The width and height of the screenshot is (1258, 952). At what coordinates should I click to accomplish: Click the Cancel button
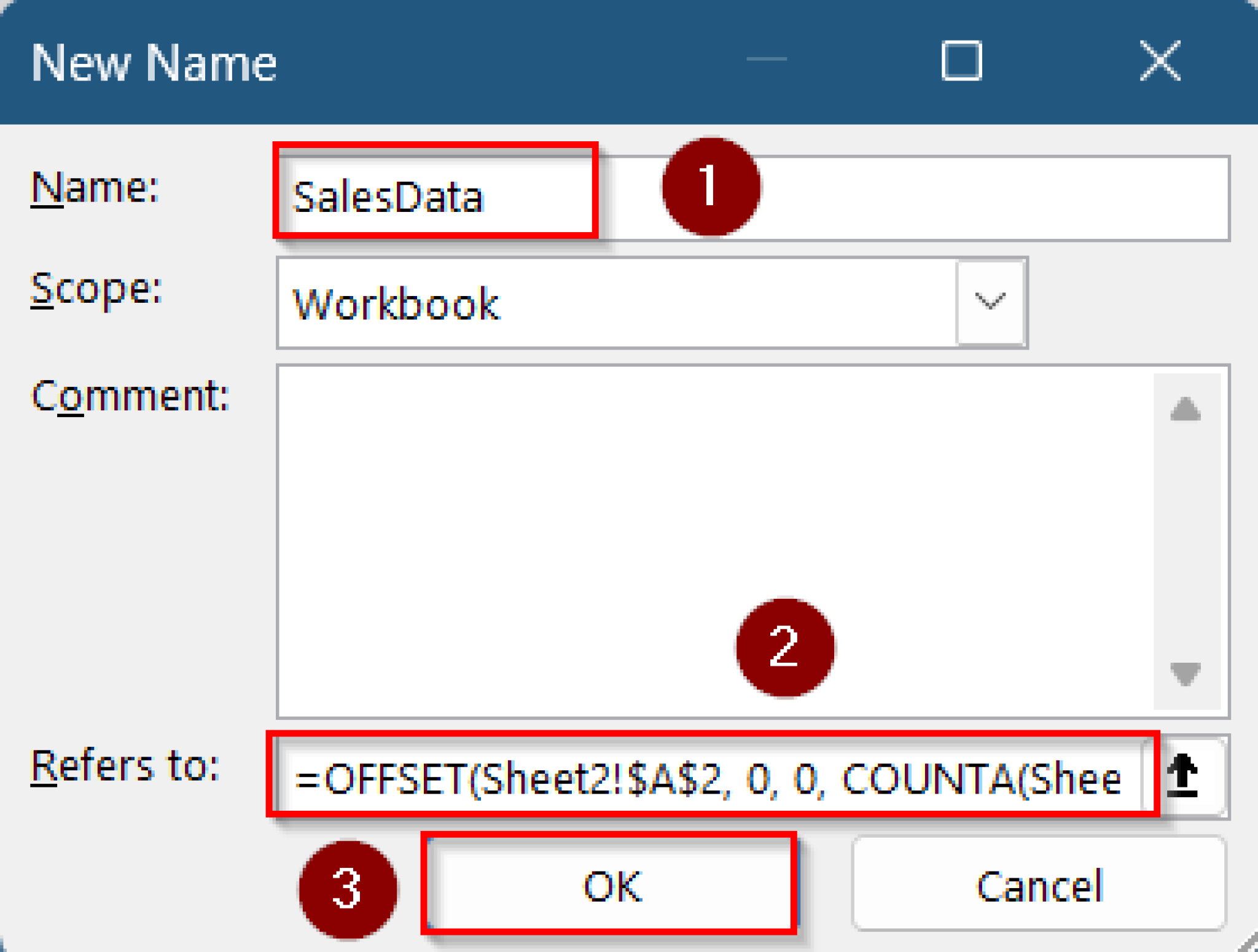pyautogui.click(x=1039, y=886)
